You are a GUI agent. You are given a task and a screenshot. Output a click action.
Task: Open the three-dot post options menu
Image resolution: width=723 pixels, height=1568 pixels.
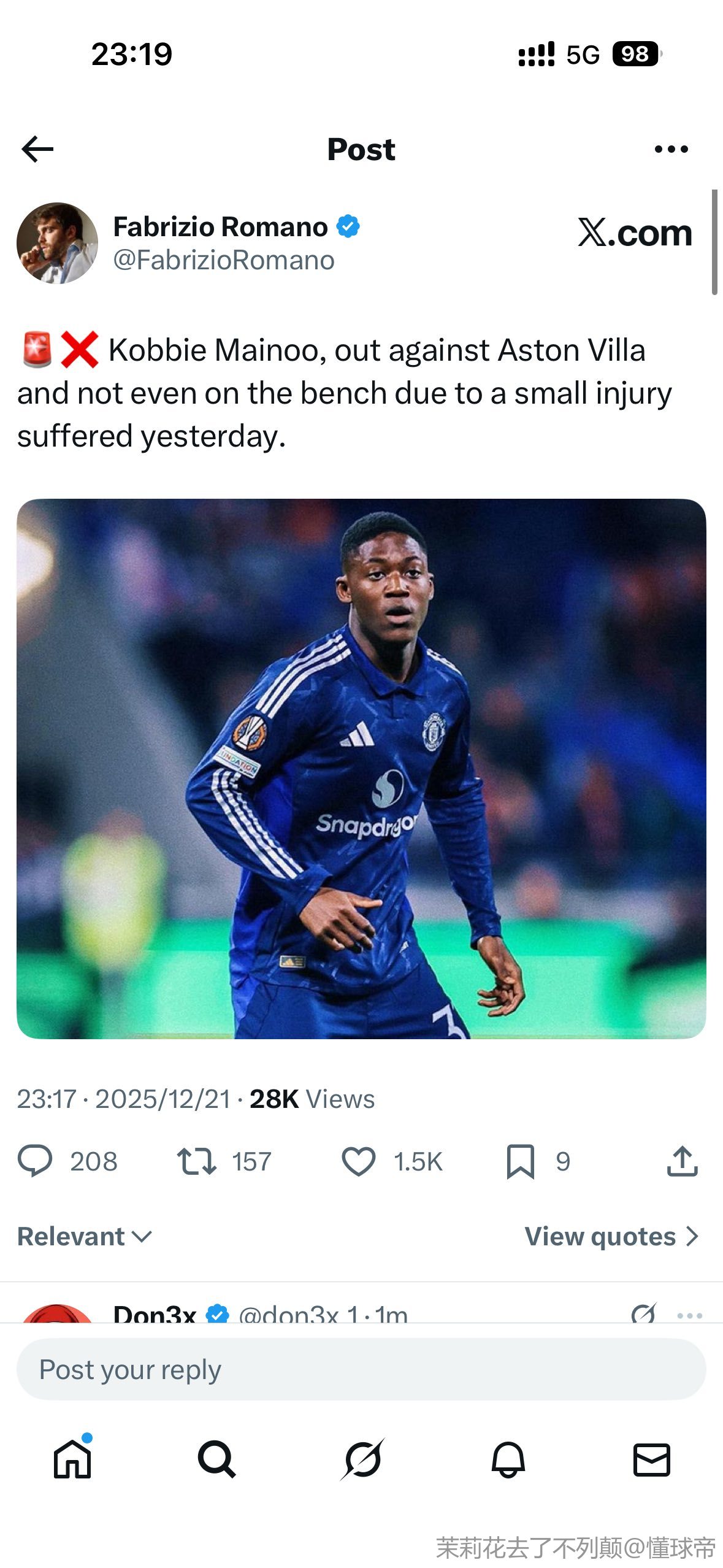pos(671,149)
